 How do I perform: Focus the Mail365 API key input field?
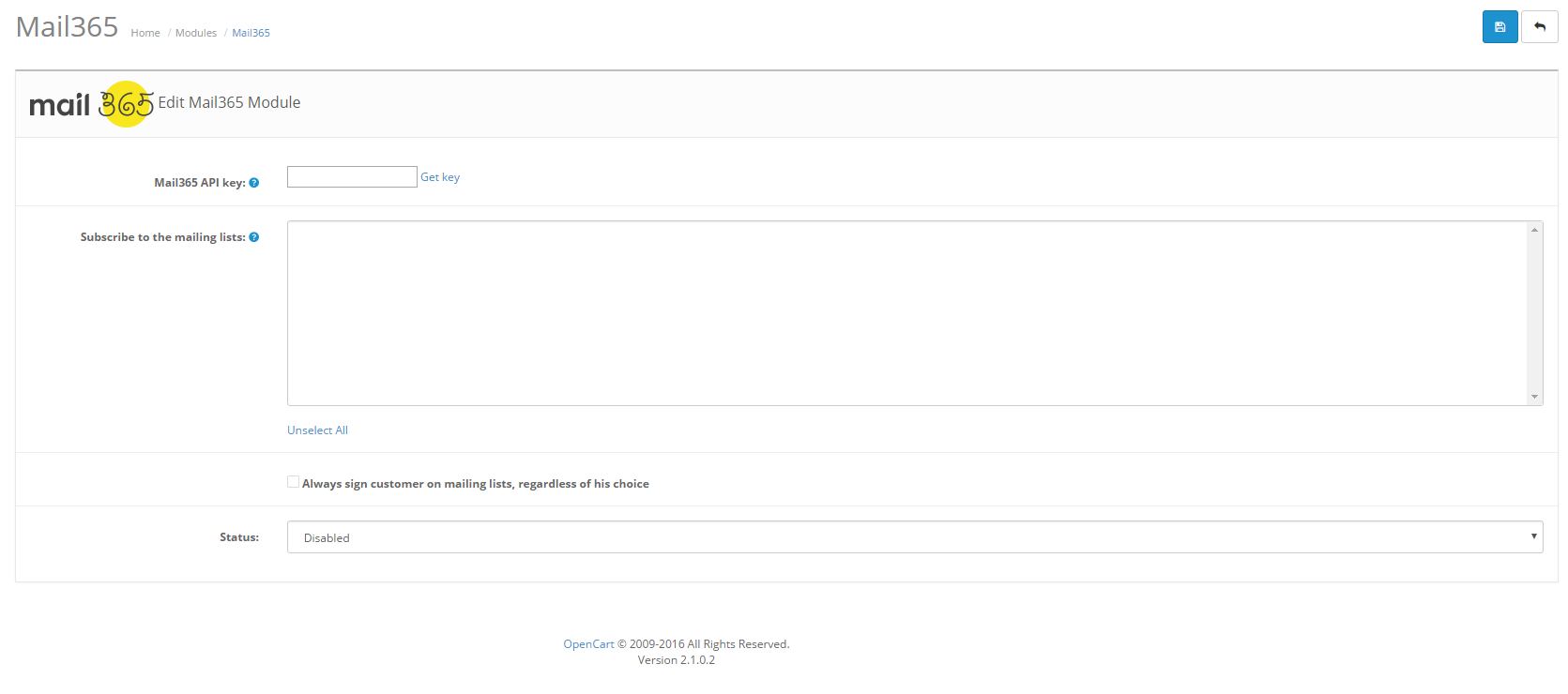point(352,177)
